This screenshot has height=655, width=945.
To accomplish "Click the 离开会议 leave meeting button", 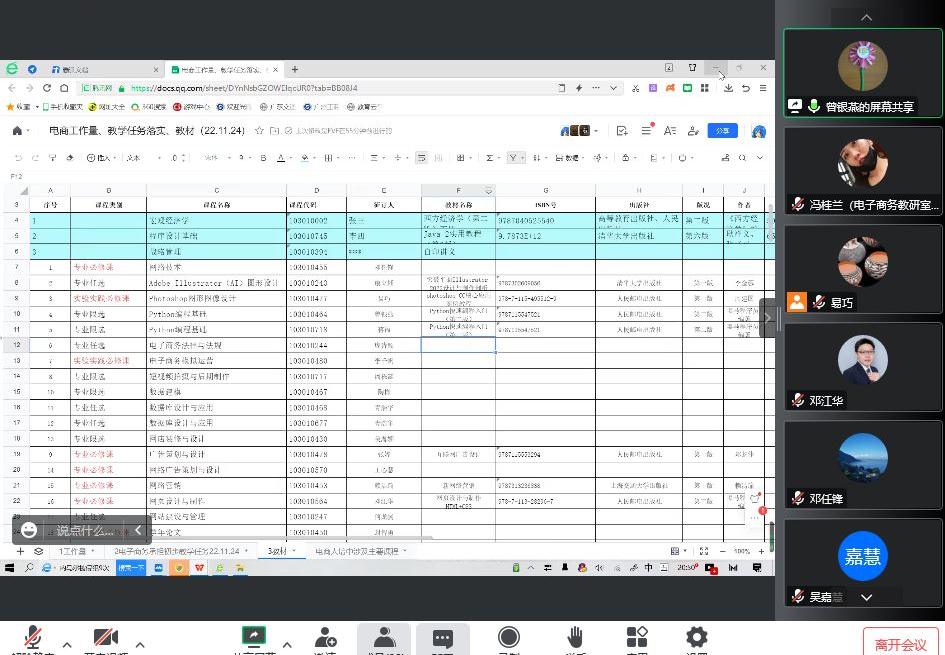I will click(x=900, y=645).
